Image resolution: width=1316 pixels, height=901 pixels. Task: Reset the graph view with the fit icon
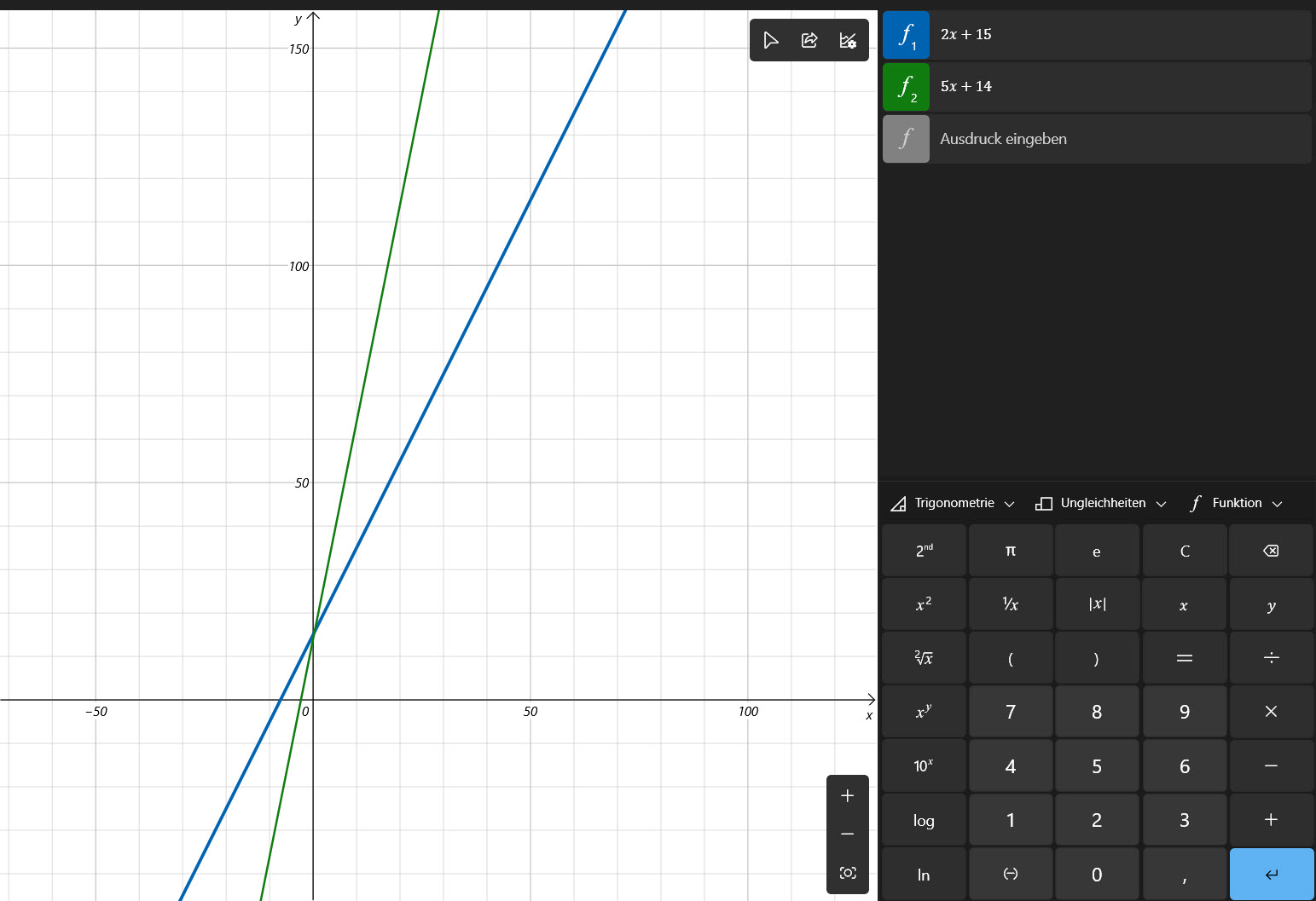pos(847,873)
